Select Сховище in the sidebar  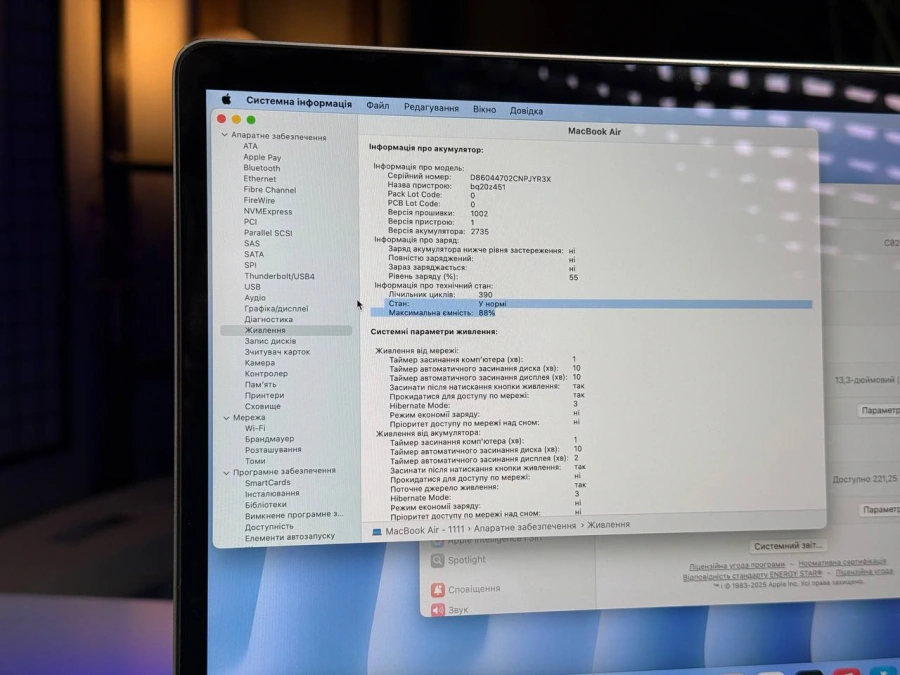point(263,406)
